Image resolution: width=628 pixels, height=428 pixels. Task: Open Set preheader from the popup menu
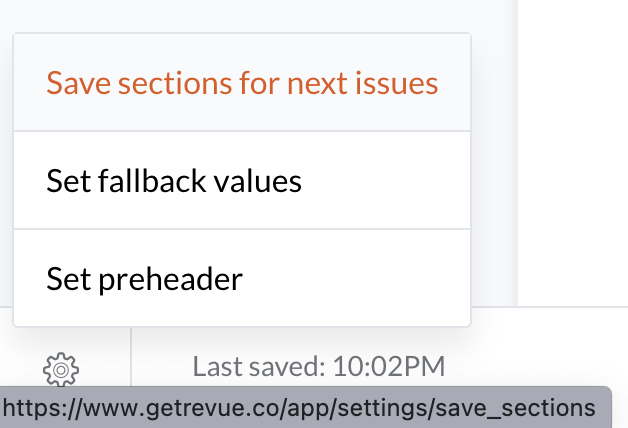pyautogui.click(x=242, y=278)
